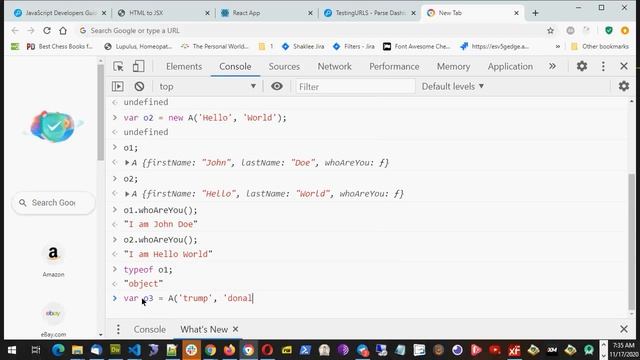The height and width of the screenshot is (360, 640).
Task: Open the orange profile avatar icon
Action: pyautogui.click(x=624, y=31)
